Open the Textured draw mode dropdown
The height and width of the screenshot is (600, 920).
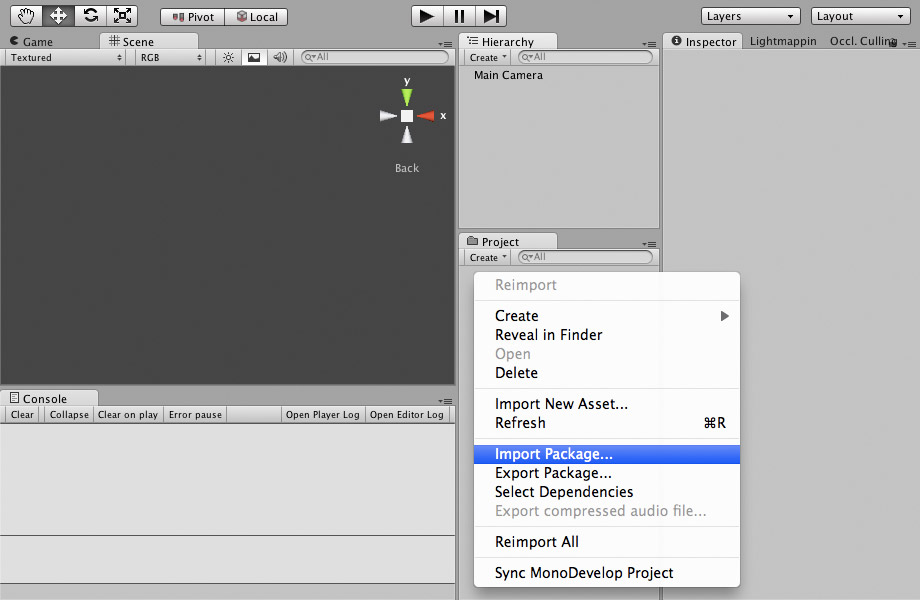coord(66,58)
